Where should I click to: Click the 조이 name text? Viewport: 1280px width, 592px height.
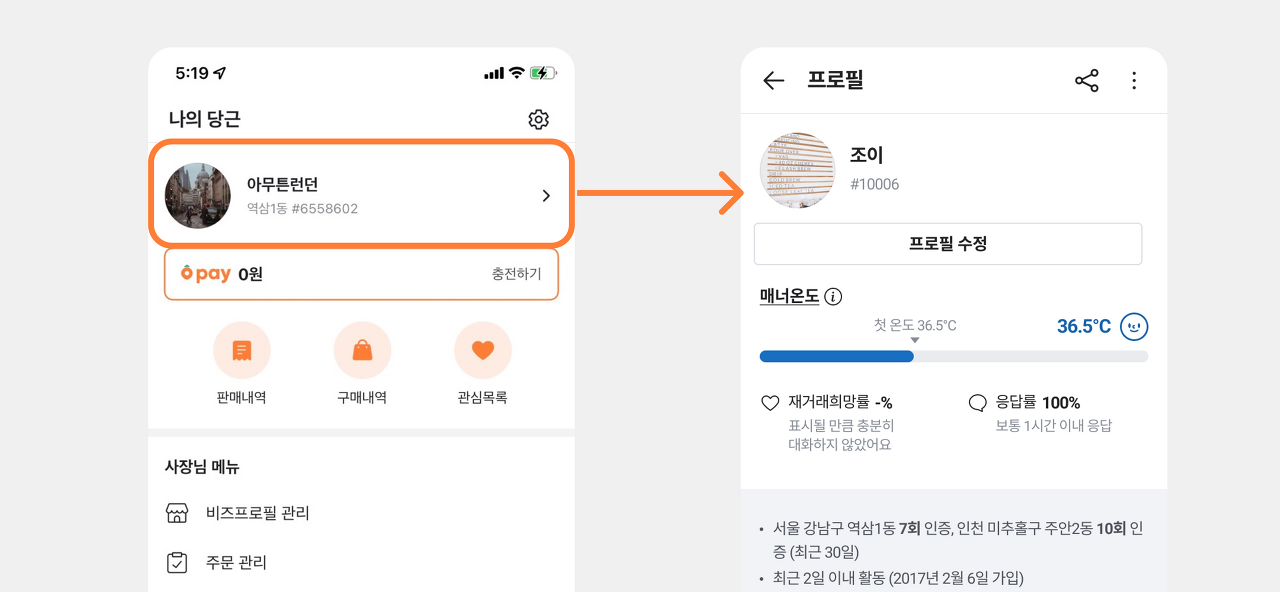(867, 155)
